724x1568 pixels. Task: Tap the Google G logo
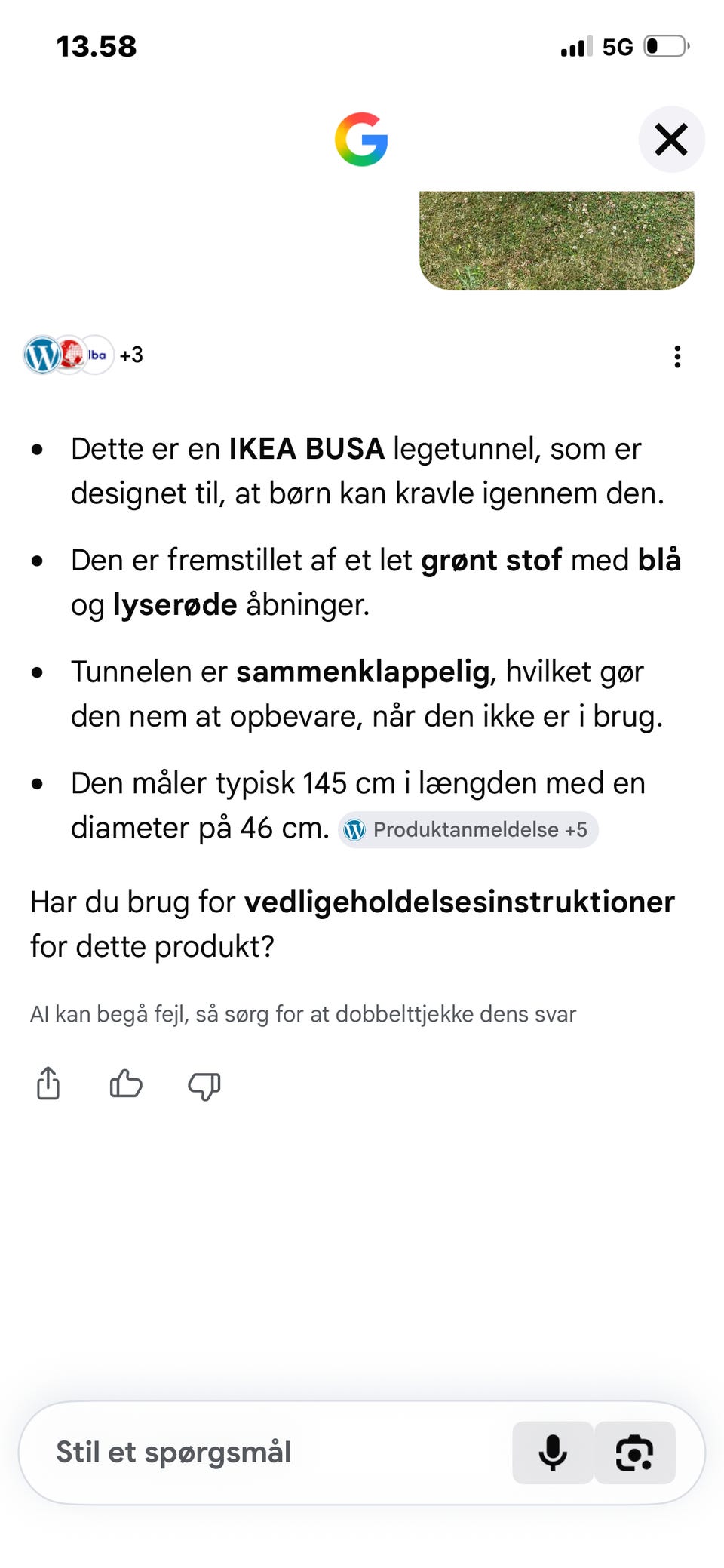click(x=361, y=140)
